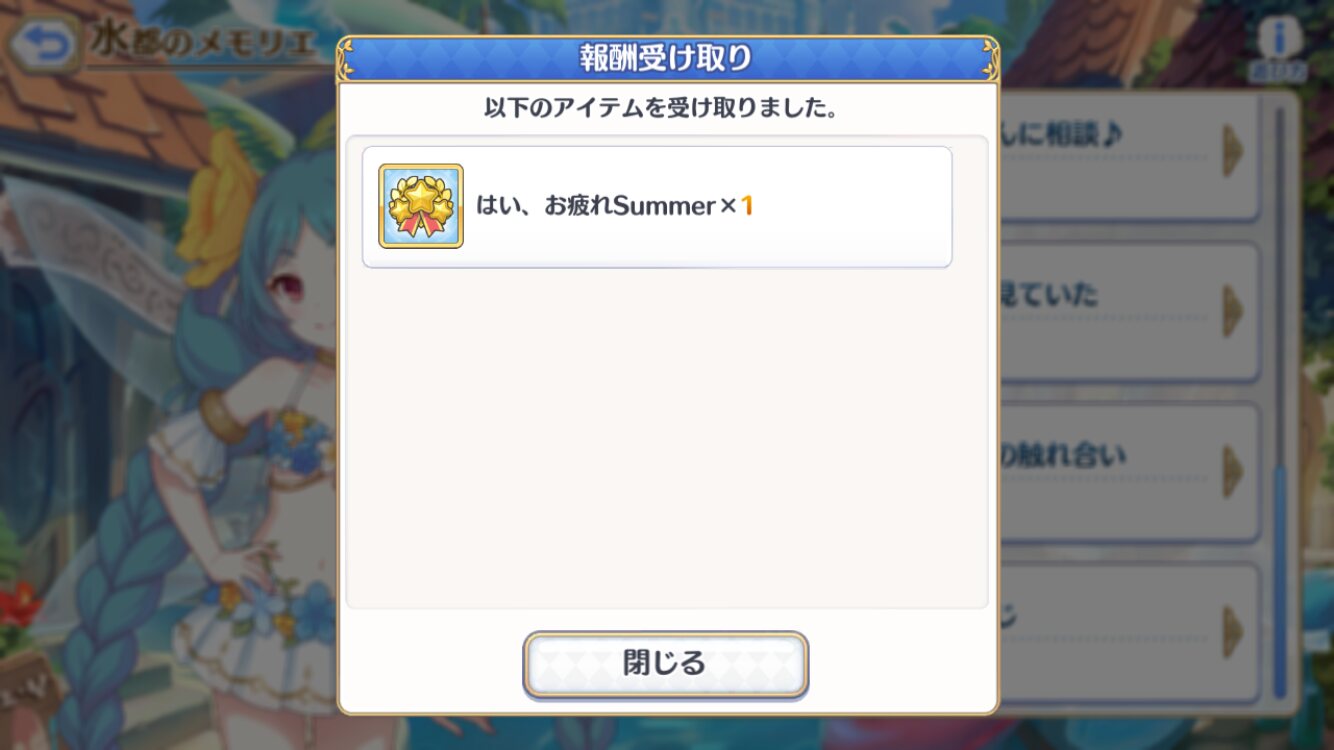This screenshot has height=750, width=1334.
Task: Click the ornate right corner of dialog header
Action: coord(986,58)
